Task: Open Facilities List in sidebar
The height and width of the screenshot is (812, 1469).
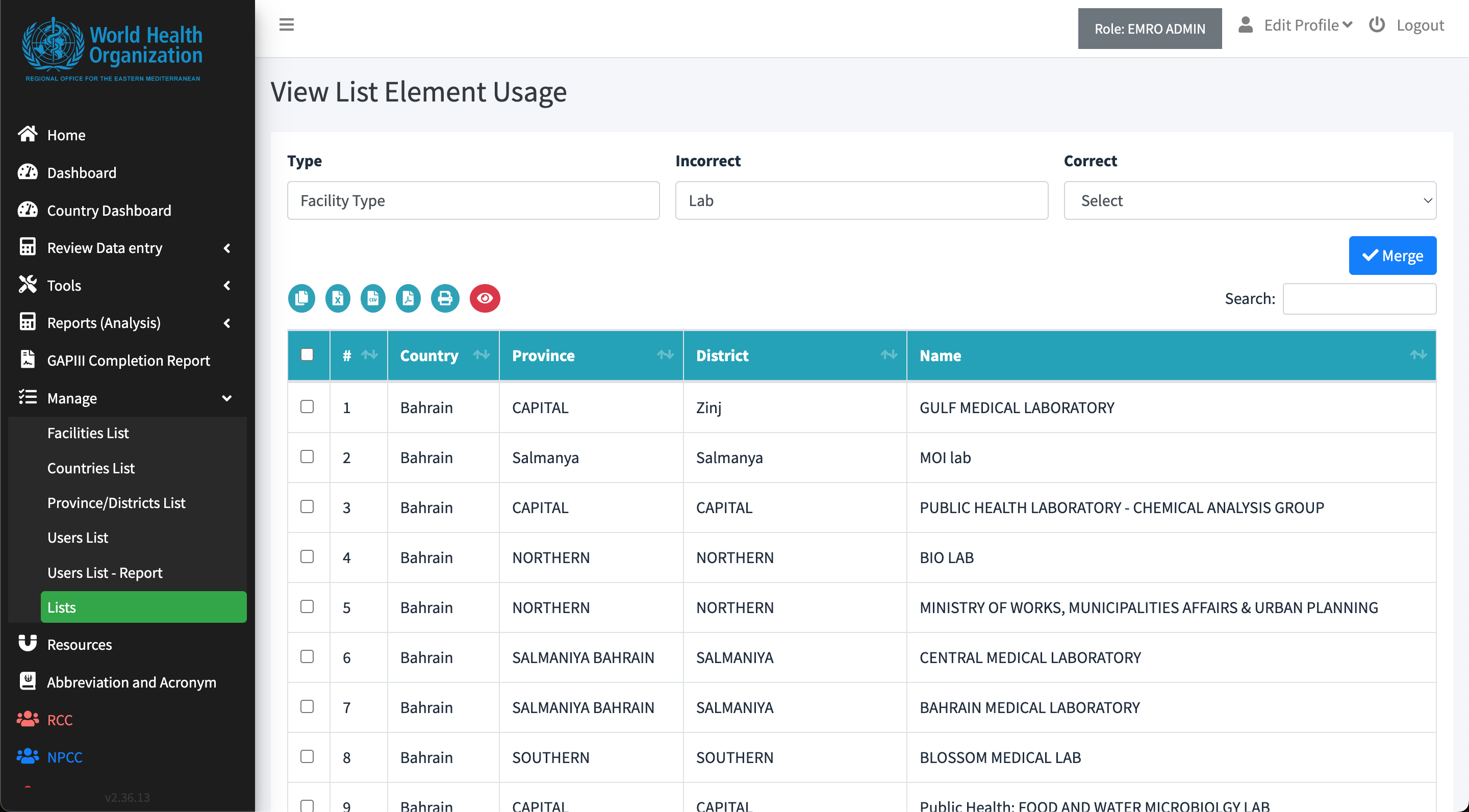Action: tap(88, 433)
